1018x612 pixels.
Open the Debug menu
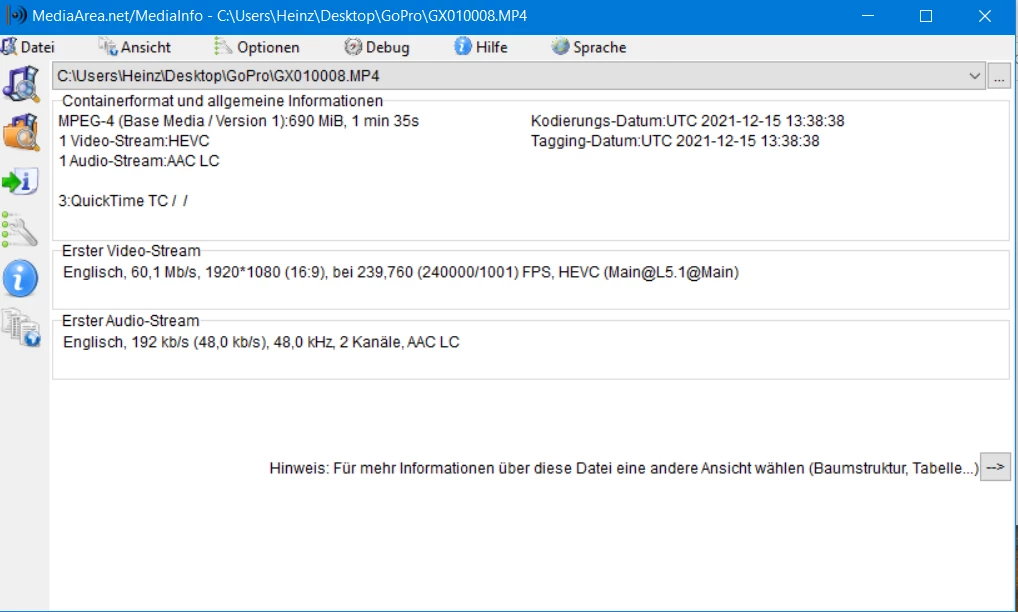(377, 47)
